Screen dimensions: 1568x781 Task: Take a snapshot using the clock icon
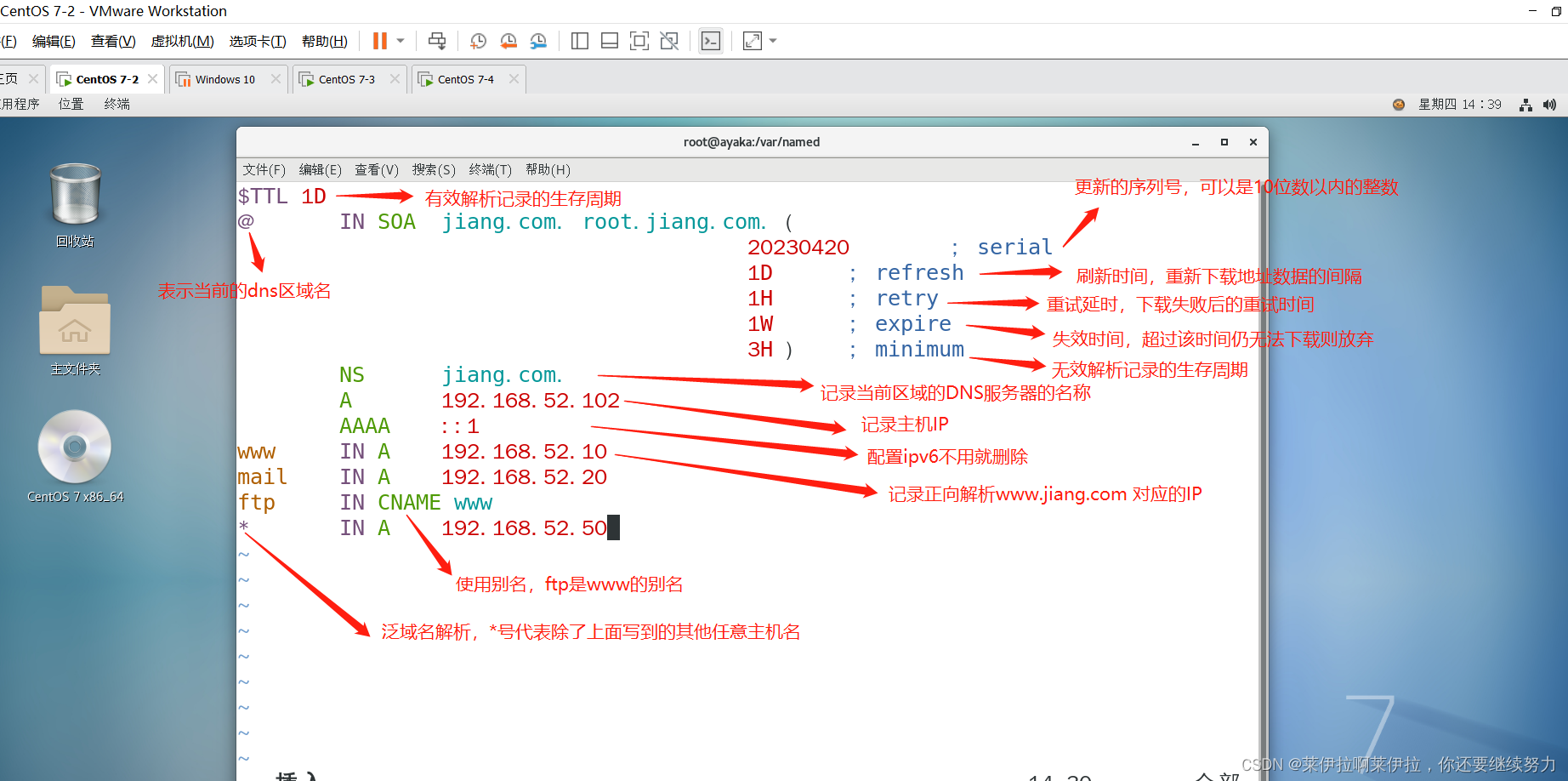pos(479,41)
